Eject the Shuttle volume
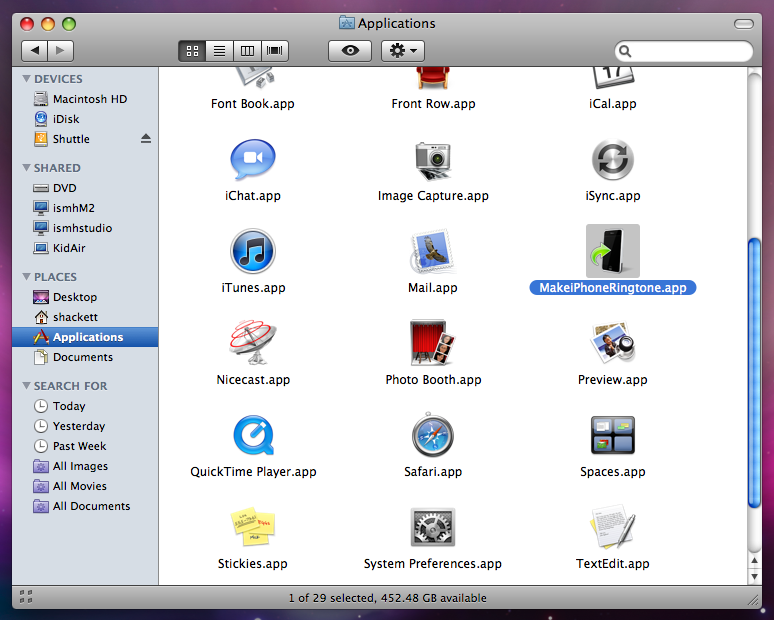Screen dimensions: 774x620 146,139
